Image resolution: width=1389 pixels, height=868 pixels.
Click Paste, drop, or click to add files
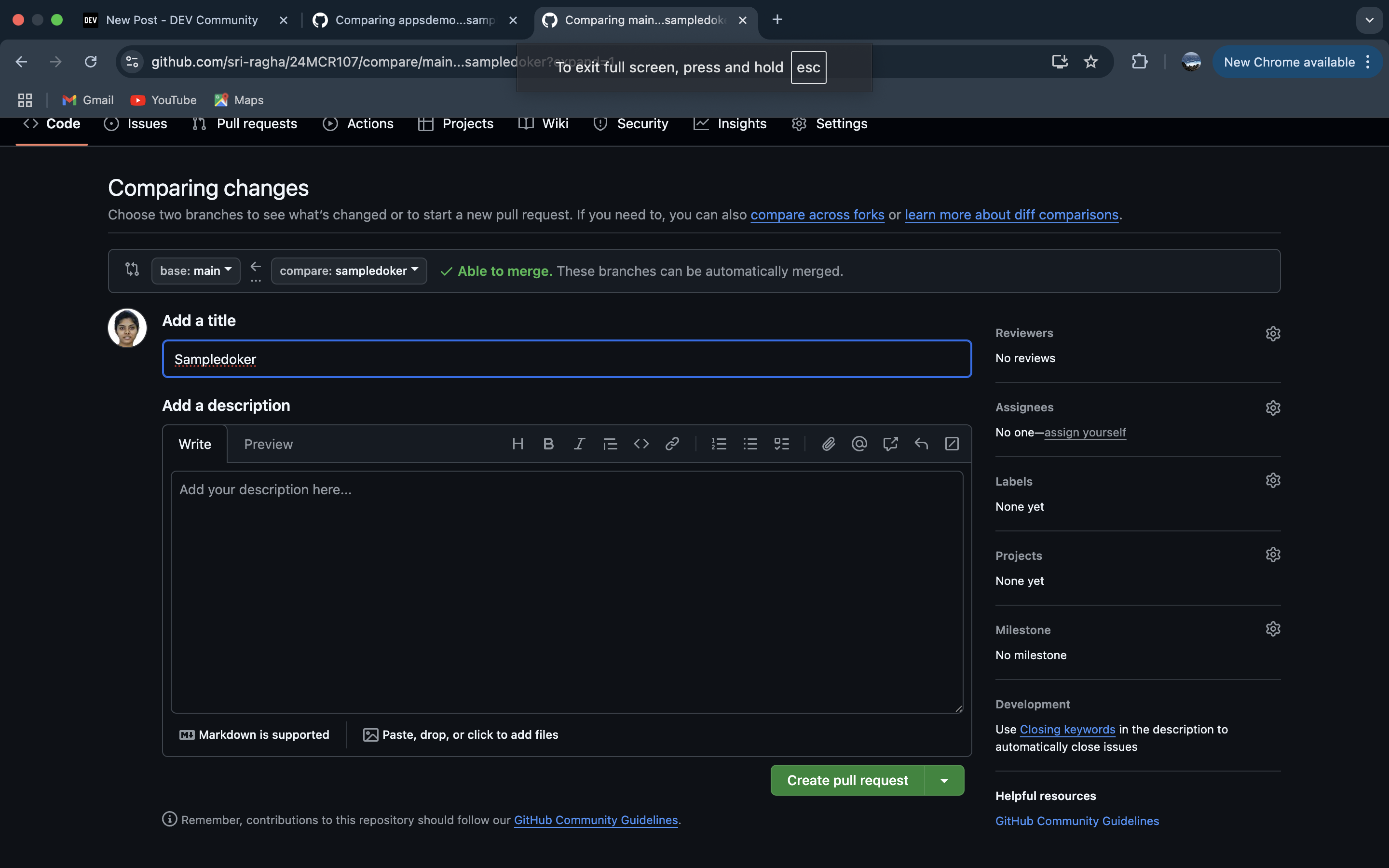(461, 734)
